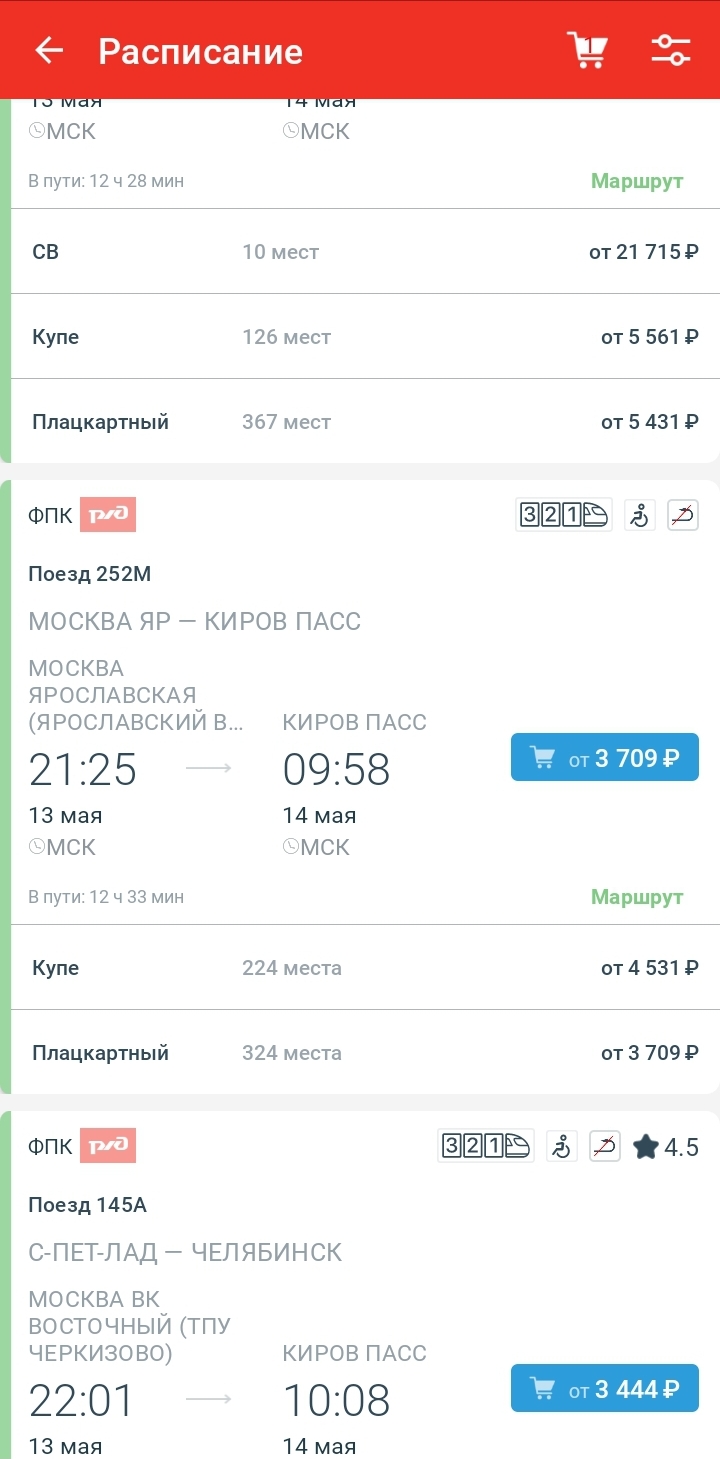Buy ticket from 3 444 ₽
Image resolution: width=720 pixels, height=1459 pixels.
(x=604, y=1389)
